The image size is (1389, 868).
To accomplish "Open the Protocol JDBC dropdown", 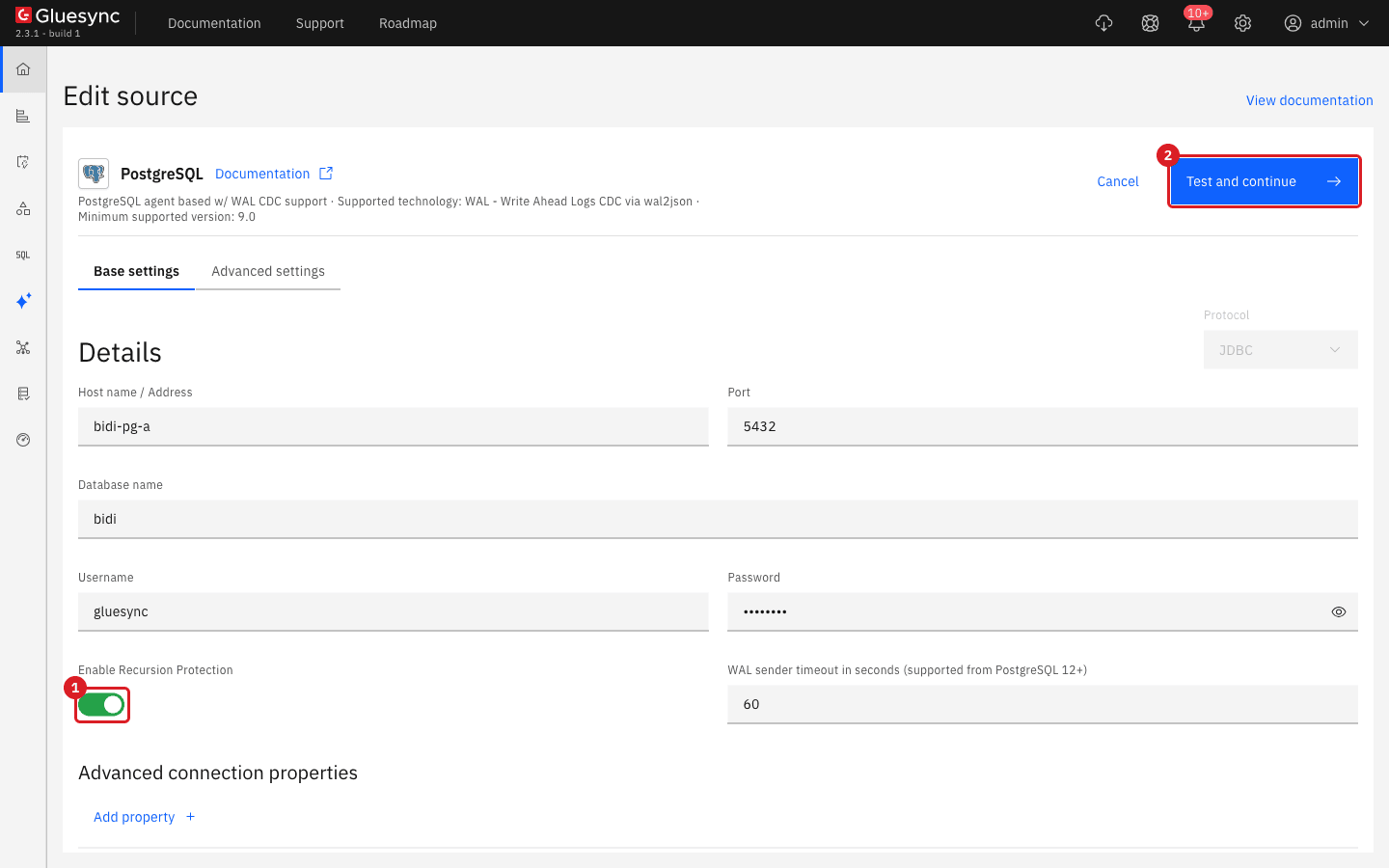I will (x=1281, y=350).
